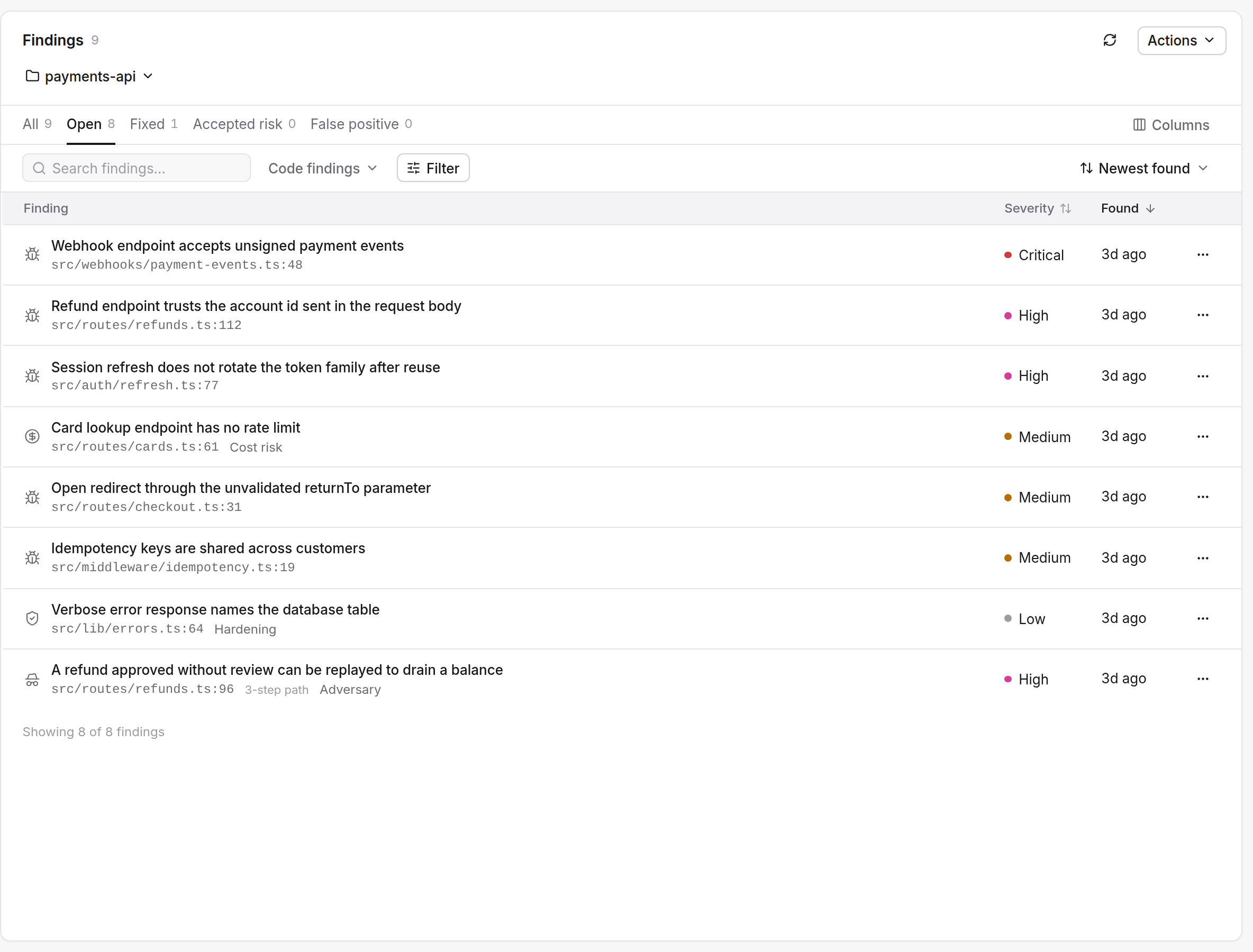Viewport: 1253px width, 952px height.
Task: Expand the payments-api project selector
Action: coord(89,77)
